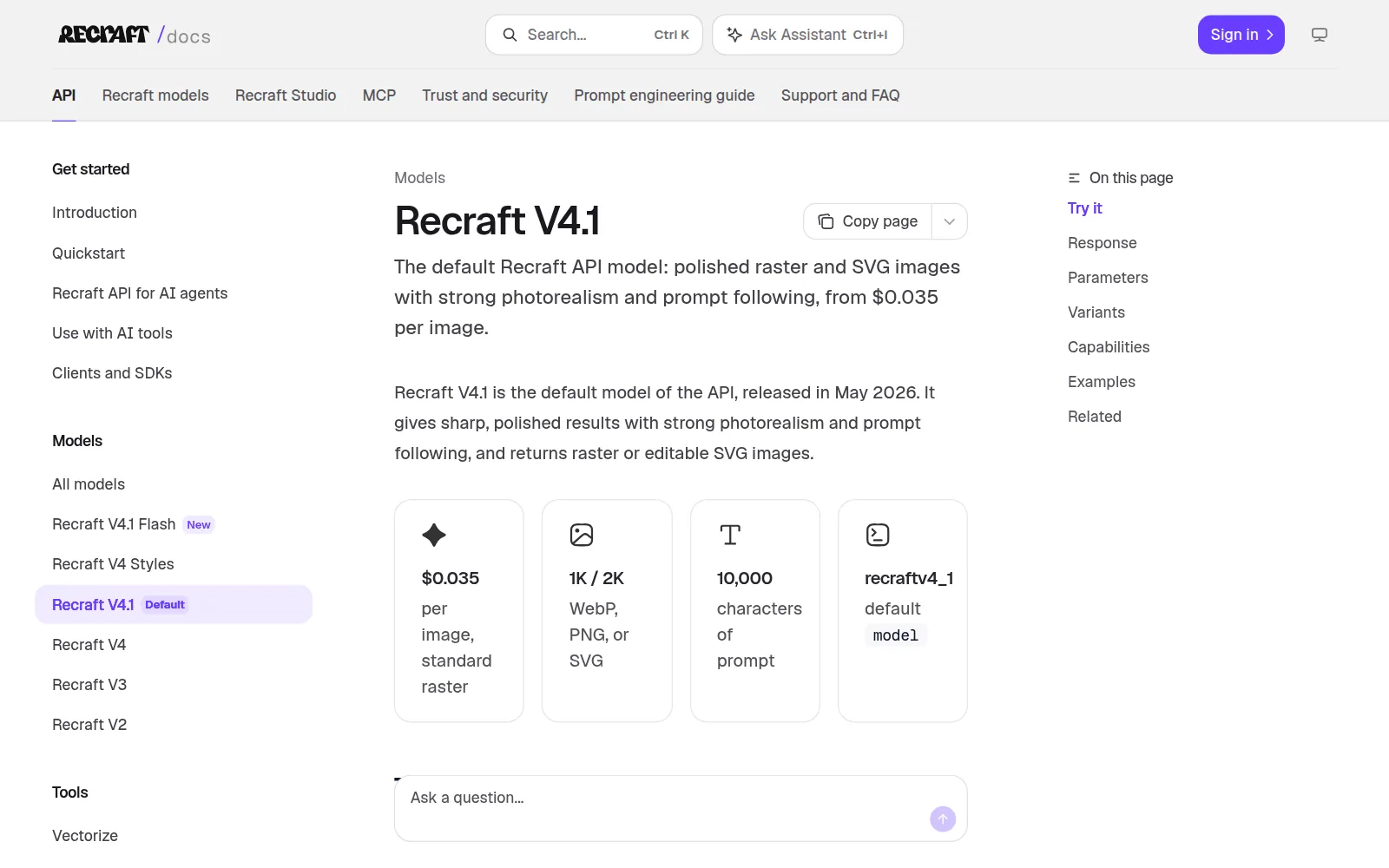Click the sparkle icon on $0.035 card
1389x868 pixels.
coord(434,535)
